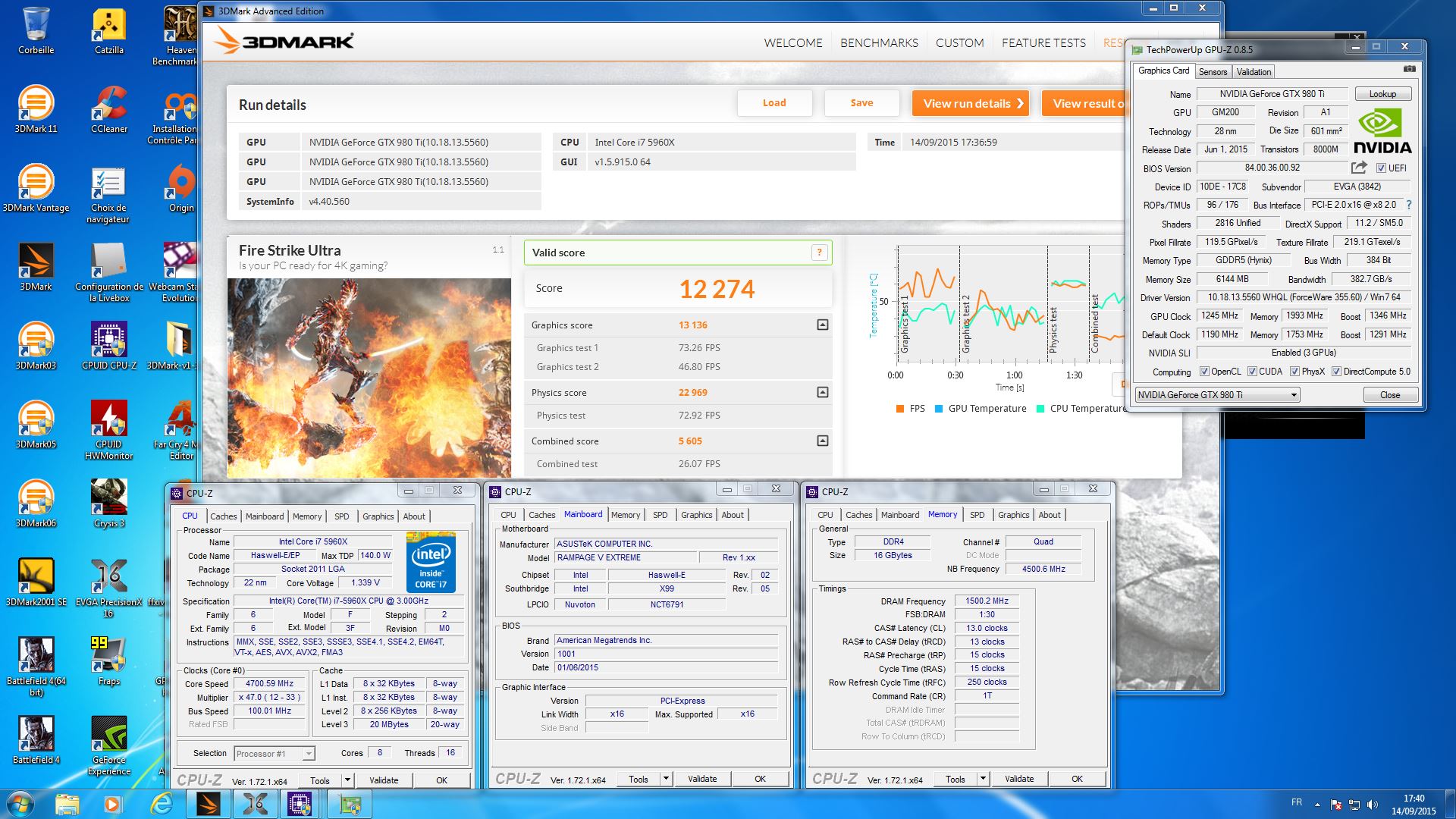
Task: Open Validation tab in GPU-Z
Action: pyautogui.click(x=1254, y=72)
